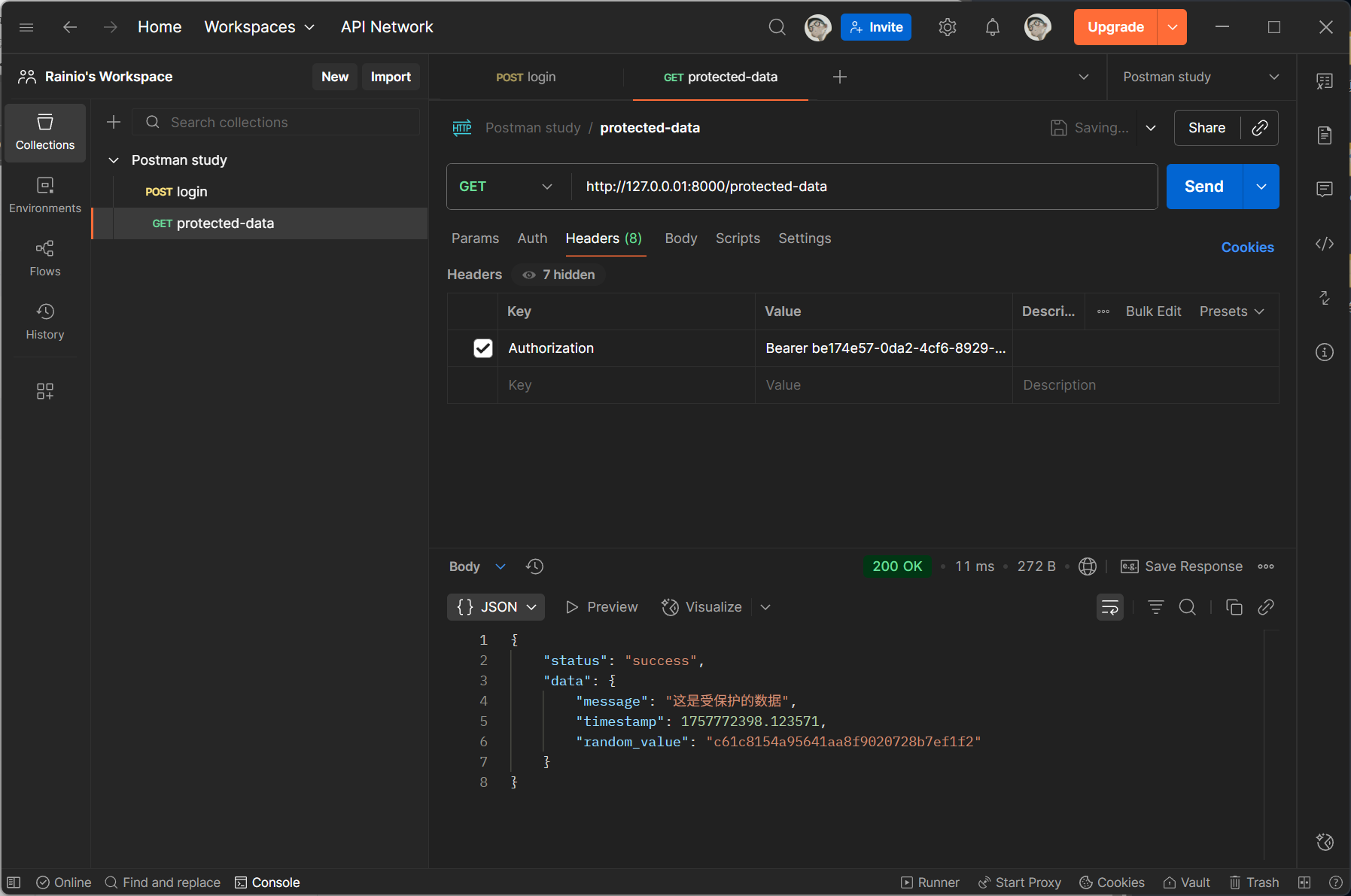This screenshot has width=1351, height=896.
Task: Click the Invite button
Action: tap(876, 27)
